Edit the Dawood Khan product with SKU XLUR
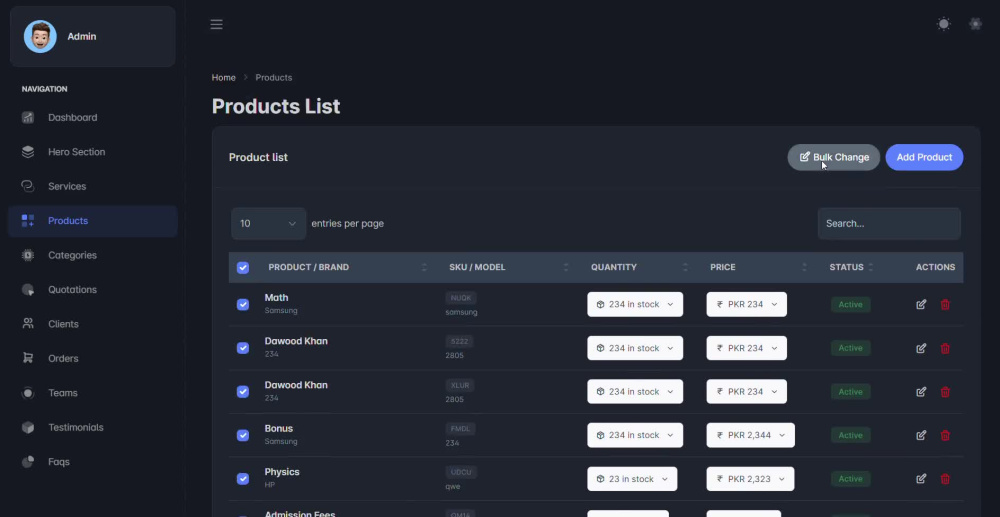The image size is (1000, 517). (921, 391)
